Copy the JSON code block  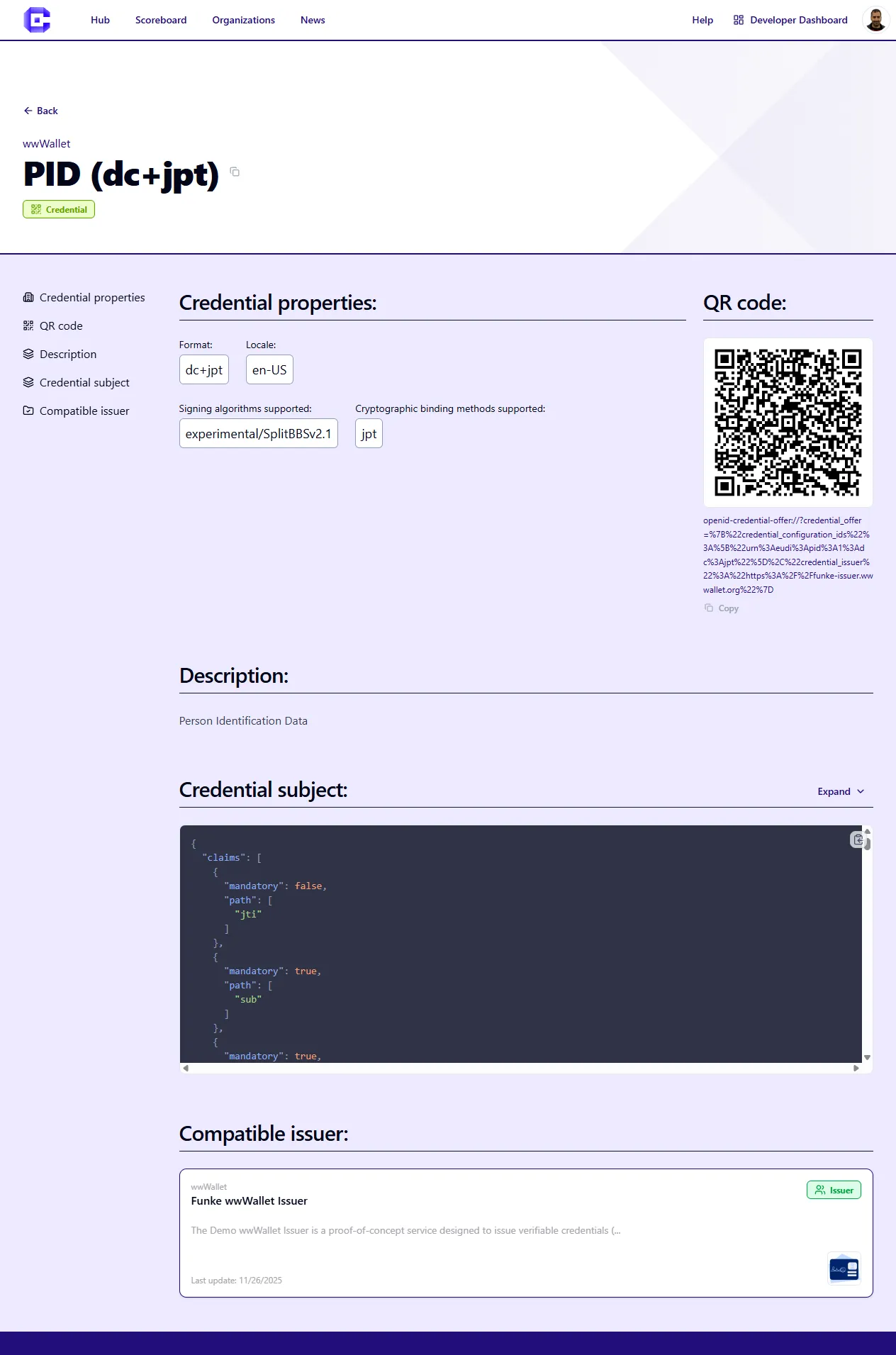[x=858, y=840]
